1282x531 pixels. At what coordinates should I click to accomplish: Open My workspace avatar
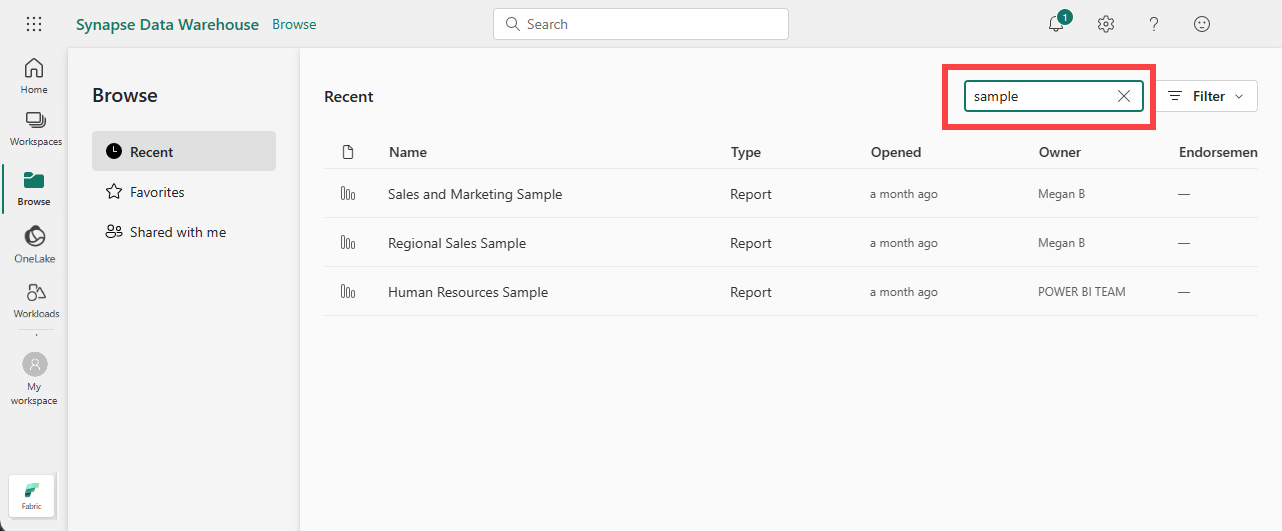(x=35, y=378)
